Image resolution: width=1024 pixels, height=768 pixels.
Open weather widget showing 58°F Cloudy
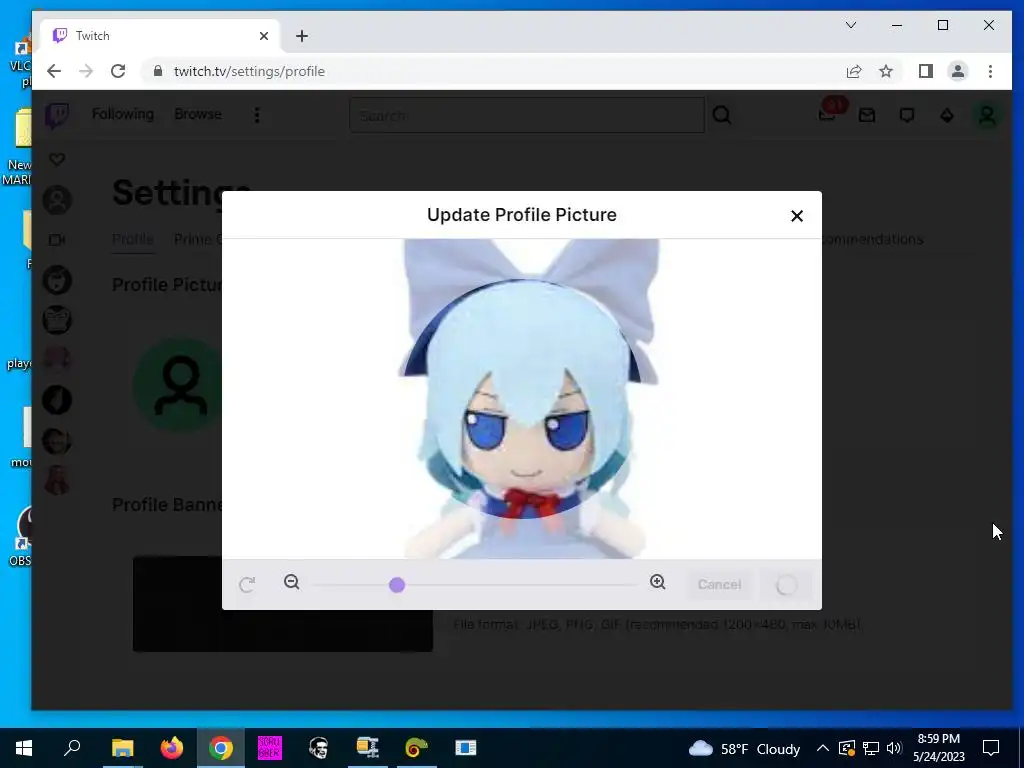click(x=744, y=748)
